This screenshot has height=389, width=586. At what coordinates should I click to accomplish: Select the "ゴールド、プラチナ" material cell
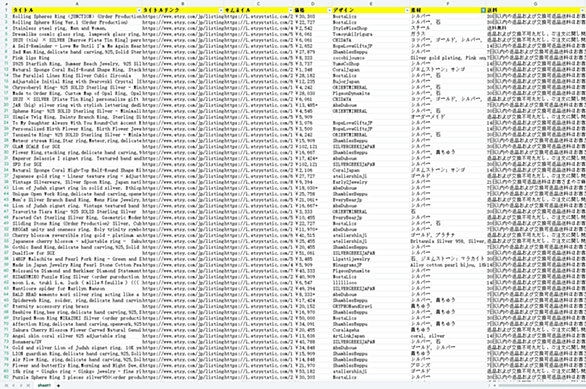(448, 235)
